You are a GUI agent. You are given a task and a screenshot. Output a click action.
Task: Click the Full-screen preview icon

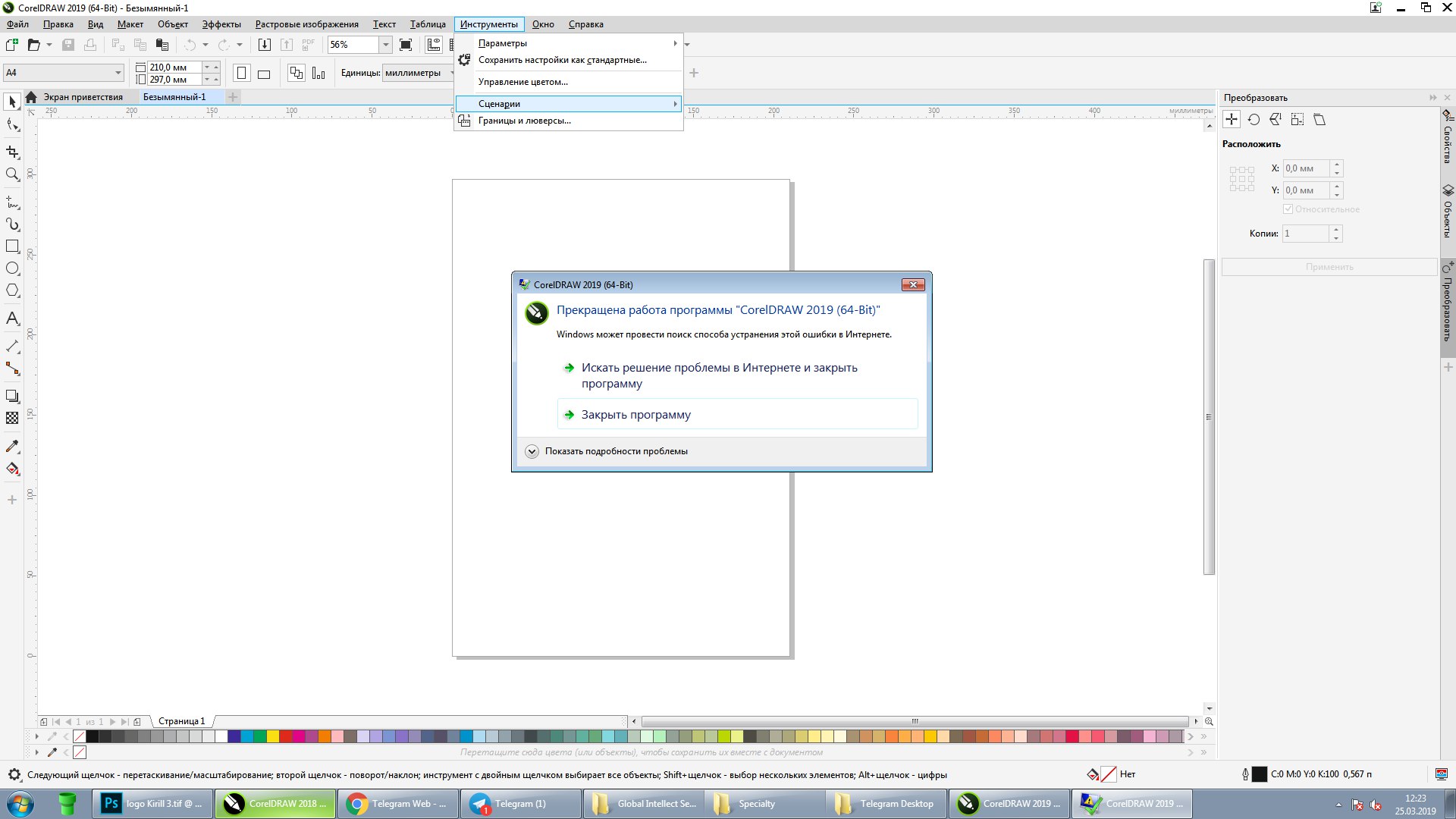406,45
